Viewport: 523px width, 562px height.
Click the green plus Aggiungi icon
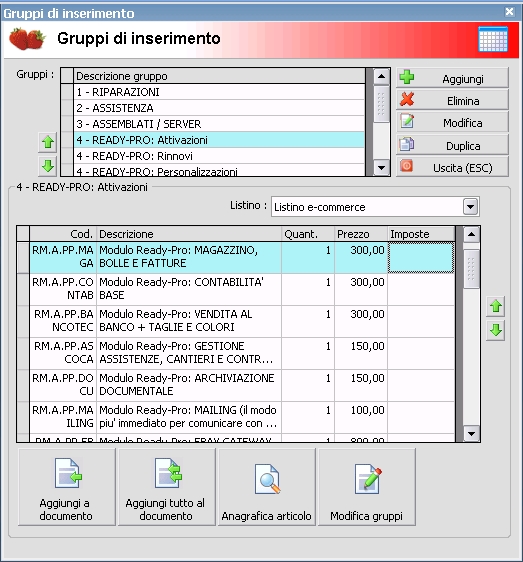pyautogui.click(x=407, y=77)
